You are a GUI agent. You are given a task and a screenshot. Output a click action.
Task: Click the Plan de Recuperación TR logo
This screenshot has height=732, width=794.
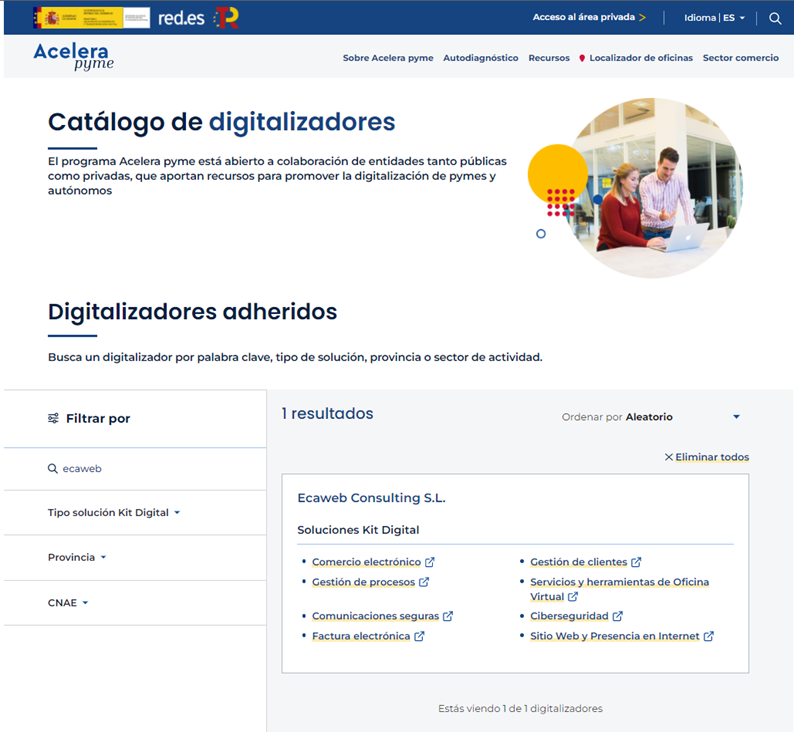click(x=226, y=18)
